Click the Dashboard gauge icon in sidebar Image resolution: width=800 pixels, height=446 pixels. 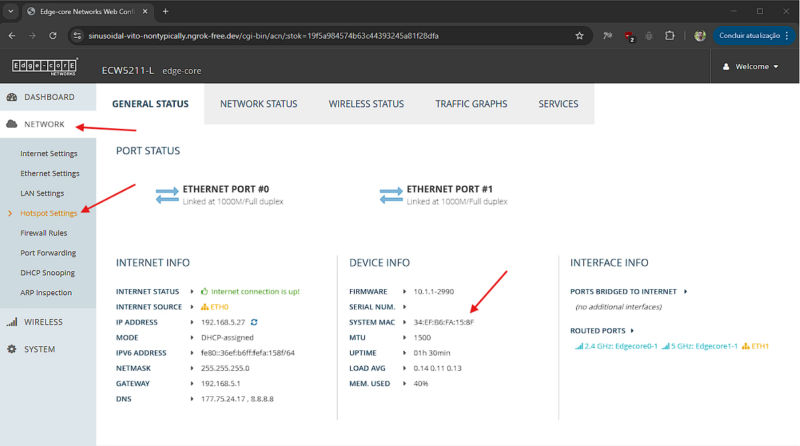coord(12,97)
